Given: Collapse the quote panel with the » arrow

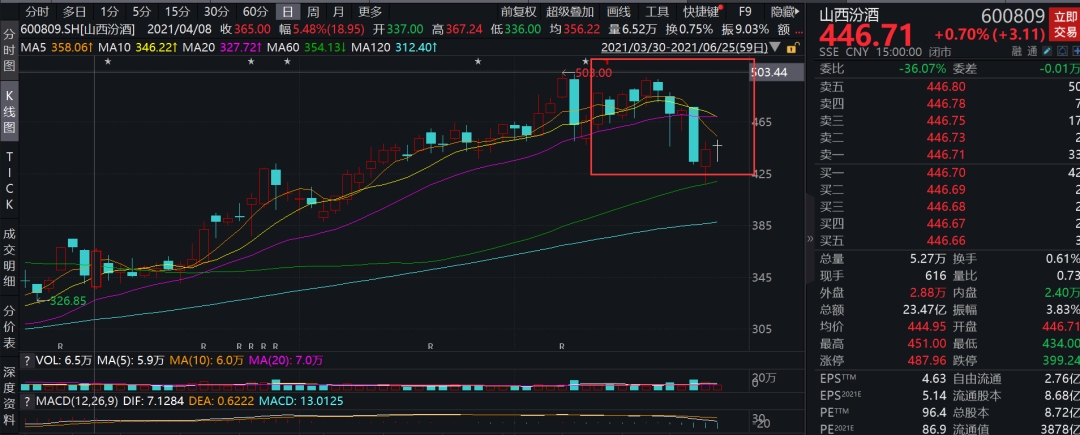Looking at the screenshot, I should coord(810,239).
